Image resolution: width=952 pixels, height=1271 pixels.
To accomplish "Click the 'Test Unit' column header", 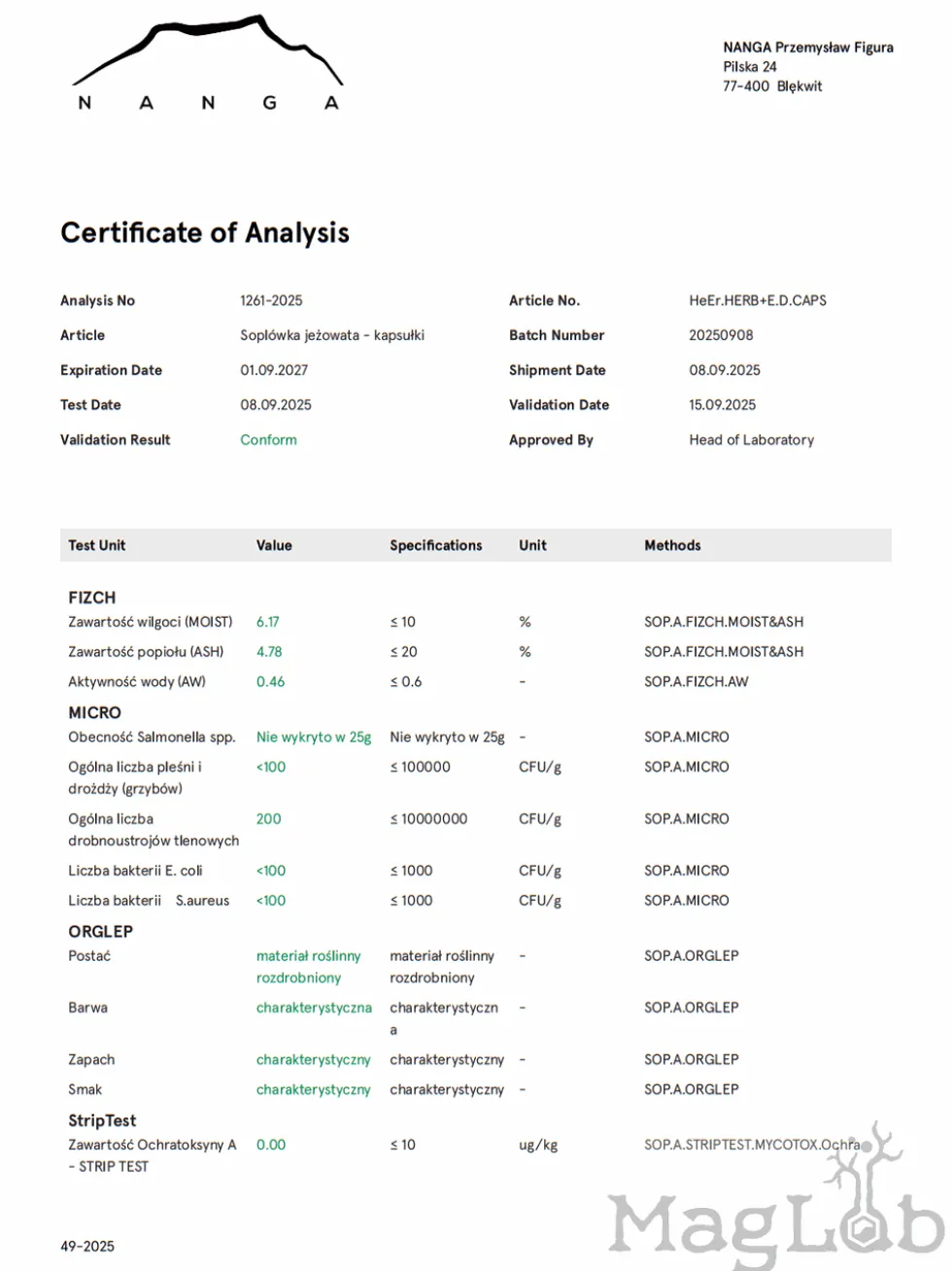I will (x=97, y=545).
